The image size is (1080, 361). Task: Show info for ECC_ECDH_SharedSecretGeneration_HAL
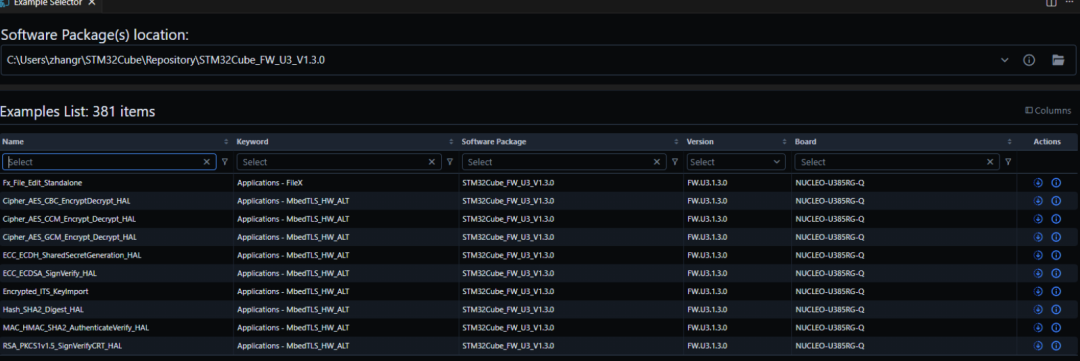click(x=1056, y=255)
